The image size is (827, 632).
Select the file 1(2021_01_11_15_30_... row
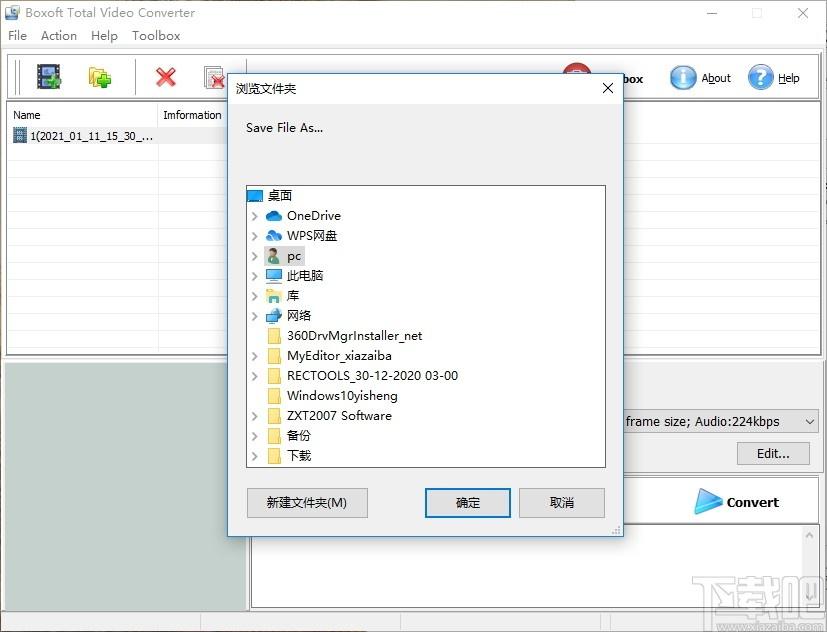click(118, 136)
